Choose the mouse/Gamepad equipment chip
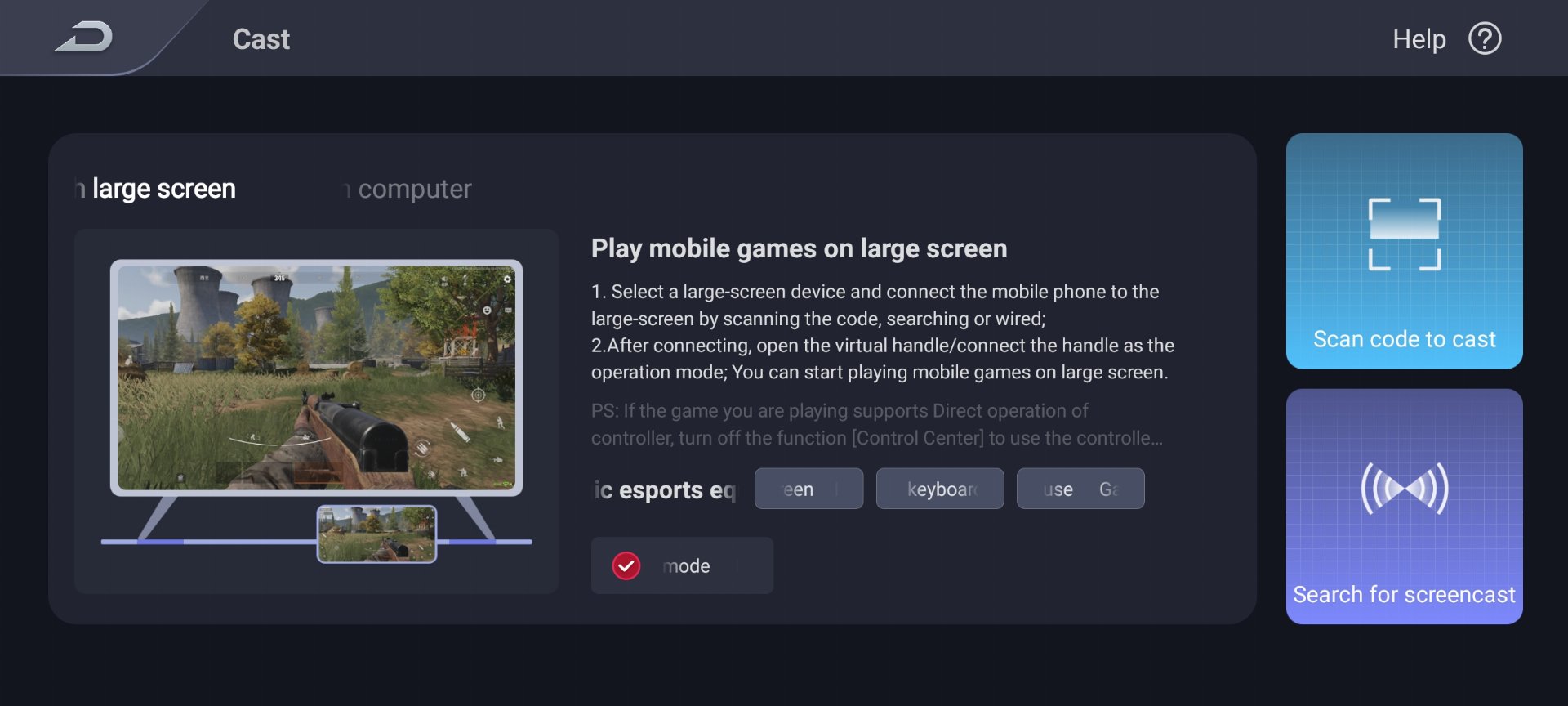Screen dimensions: 1568x706 pos(1080,489)
